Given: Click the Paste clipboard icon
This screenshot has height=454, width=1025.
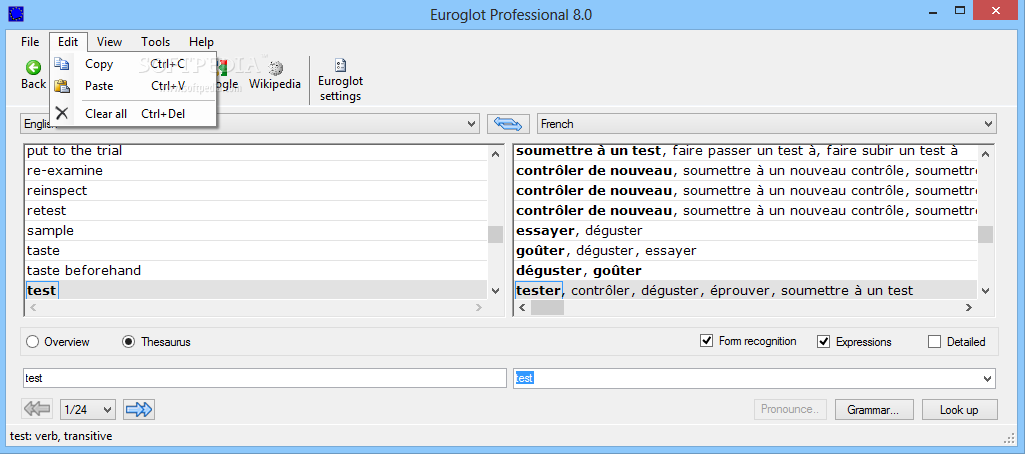Looking at the screenshot, I should pyautogui.click(x=61, y=86).
